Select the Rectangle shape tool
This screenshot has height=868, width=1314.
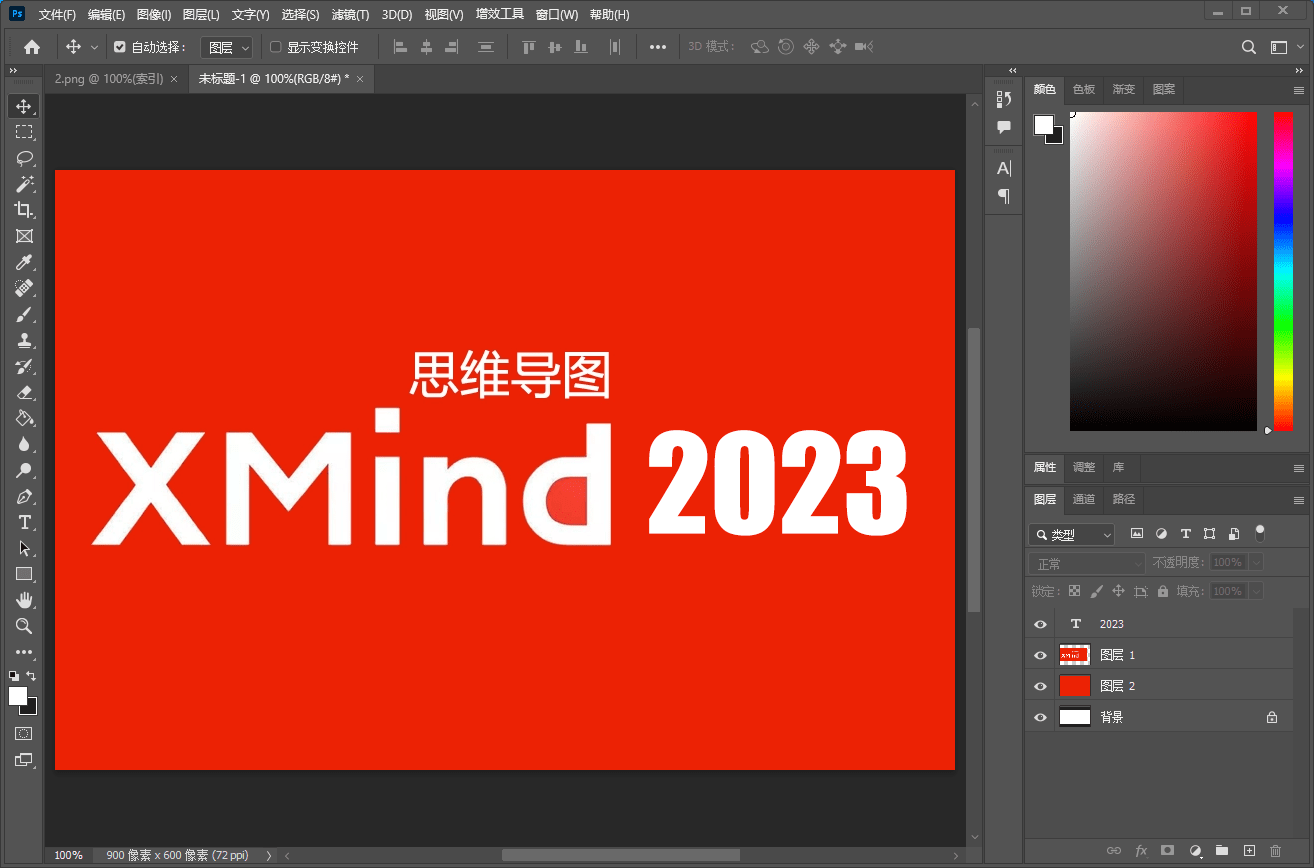(24, 574)
